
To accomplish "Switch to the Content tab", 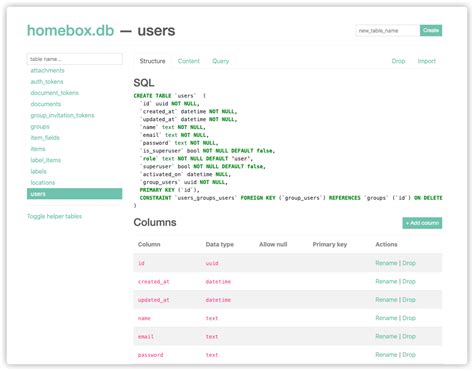I will pyautogui.click(x=189, y=61).
